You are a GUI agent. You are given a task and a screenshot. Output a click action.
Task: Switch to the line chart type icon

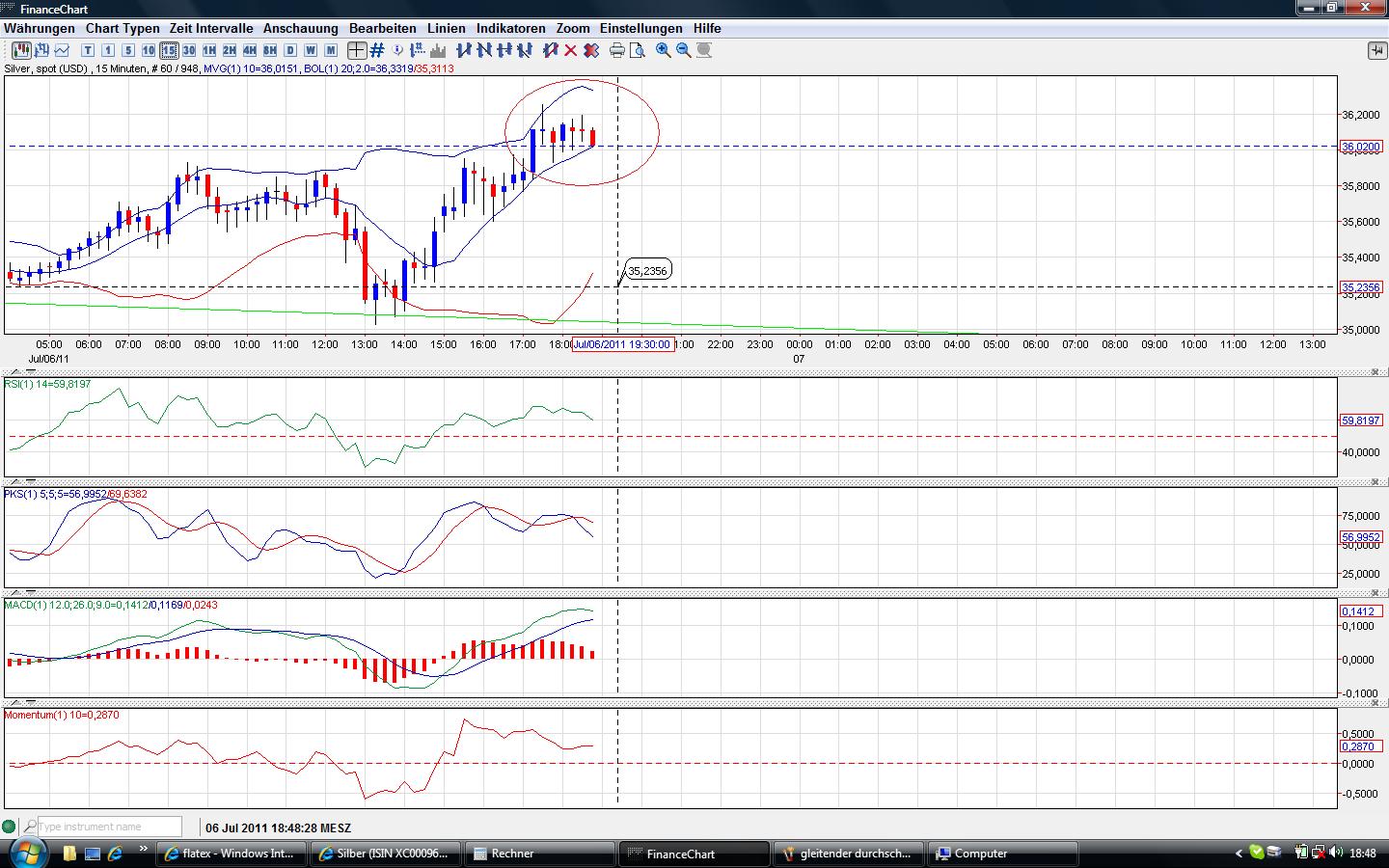click(63, 50)
